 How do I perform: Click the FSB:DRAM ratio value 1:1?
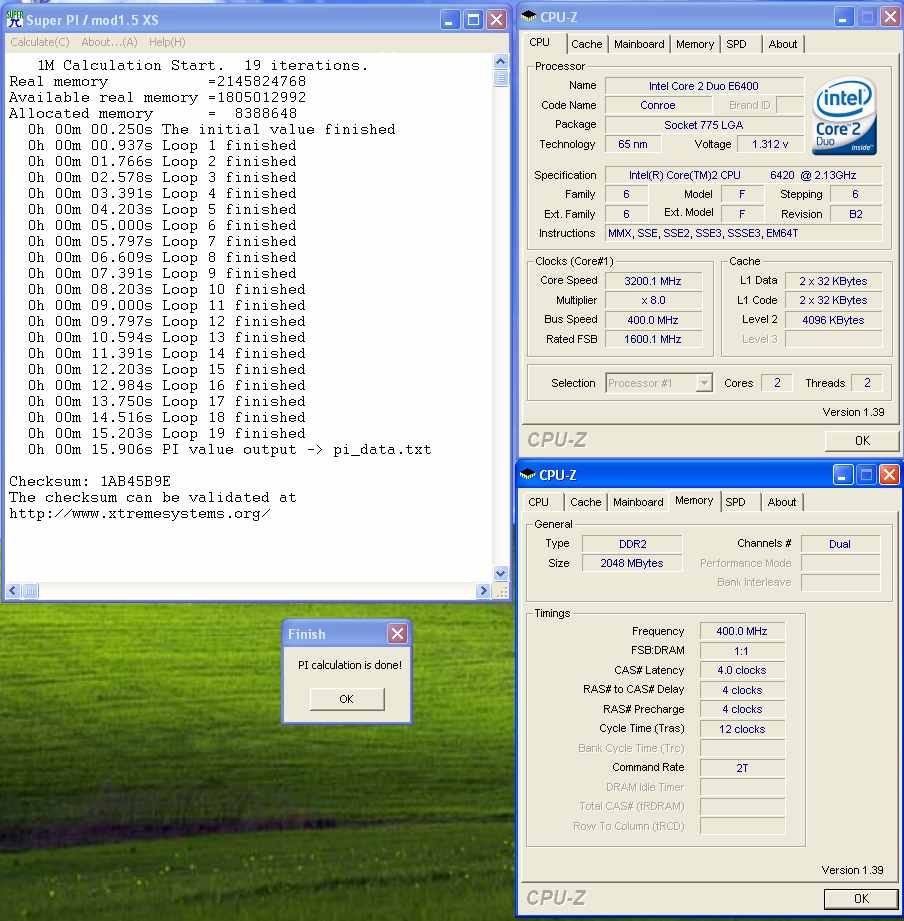coord(742,651)
